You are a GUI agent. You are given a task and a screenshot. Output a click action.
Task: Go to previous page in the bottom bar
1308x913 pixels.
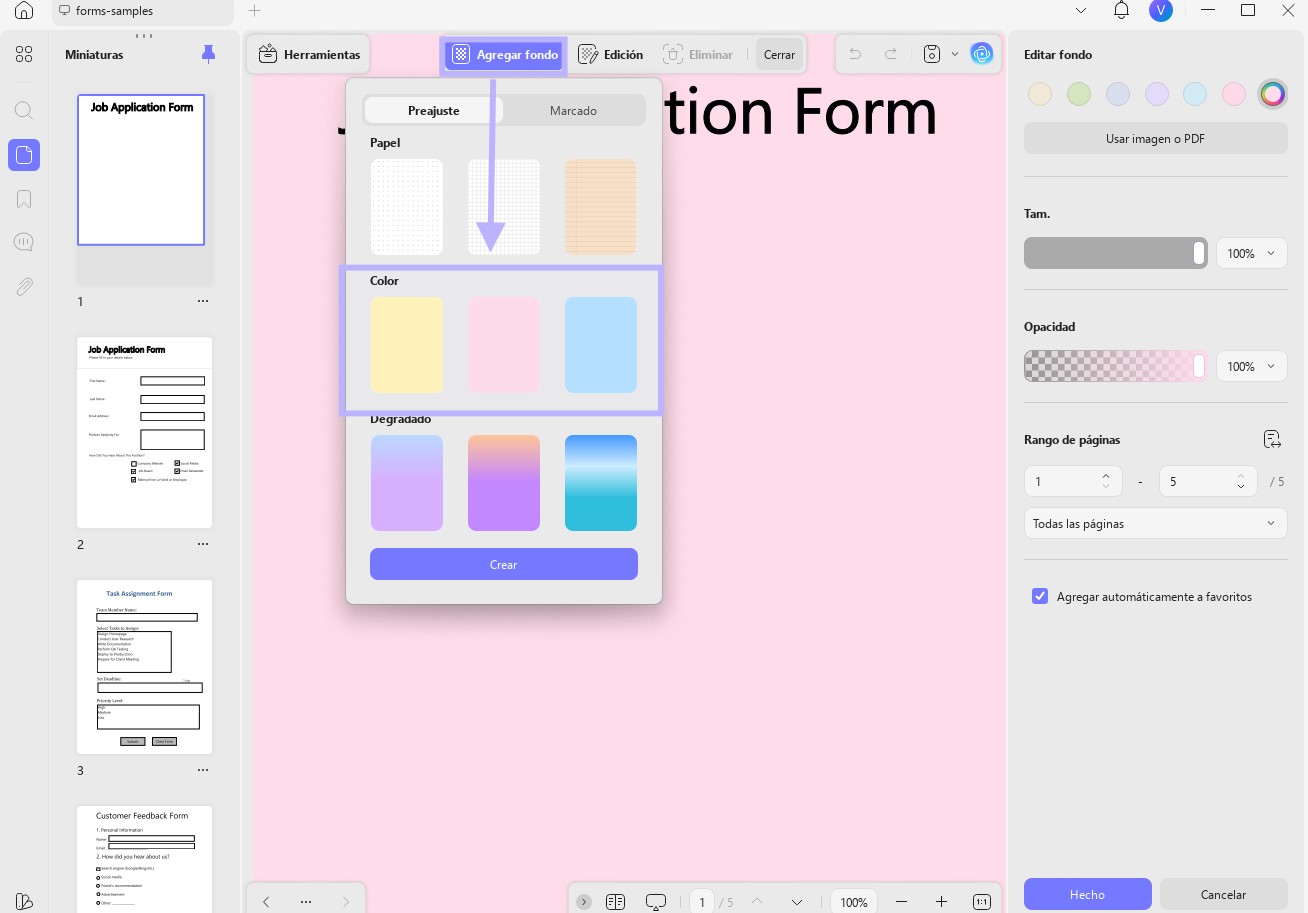(x=757, y=902)
